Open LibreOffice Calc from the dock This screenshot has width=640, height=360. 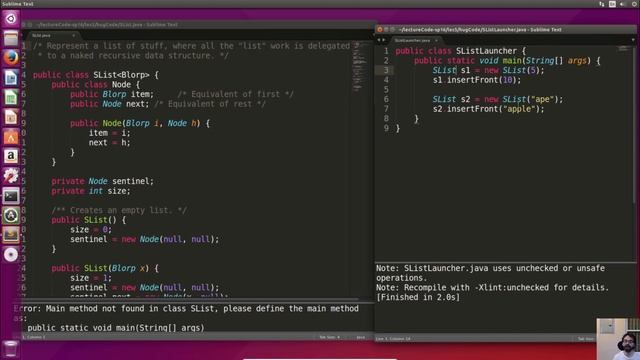(x=11, y=97)
